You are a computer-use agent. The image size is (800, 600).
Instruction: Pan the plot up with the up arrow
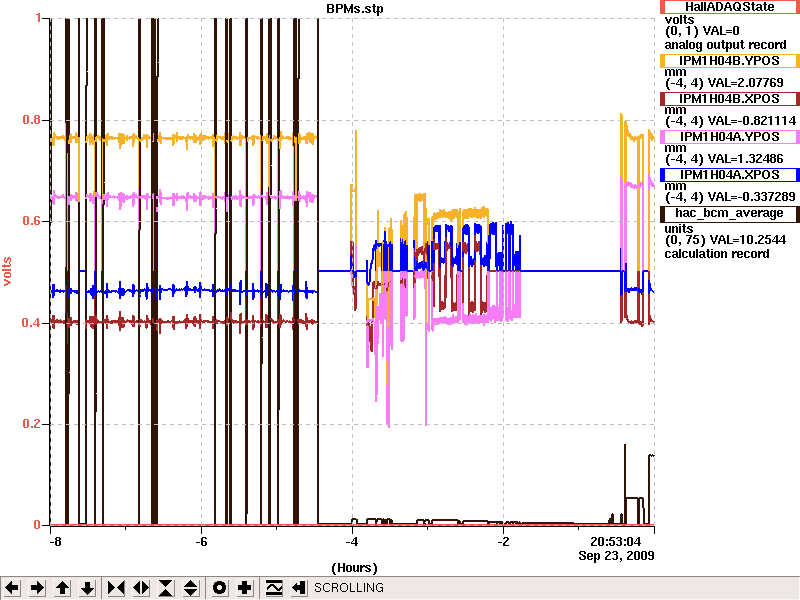[63, 588]
